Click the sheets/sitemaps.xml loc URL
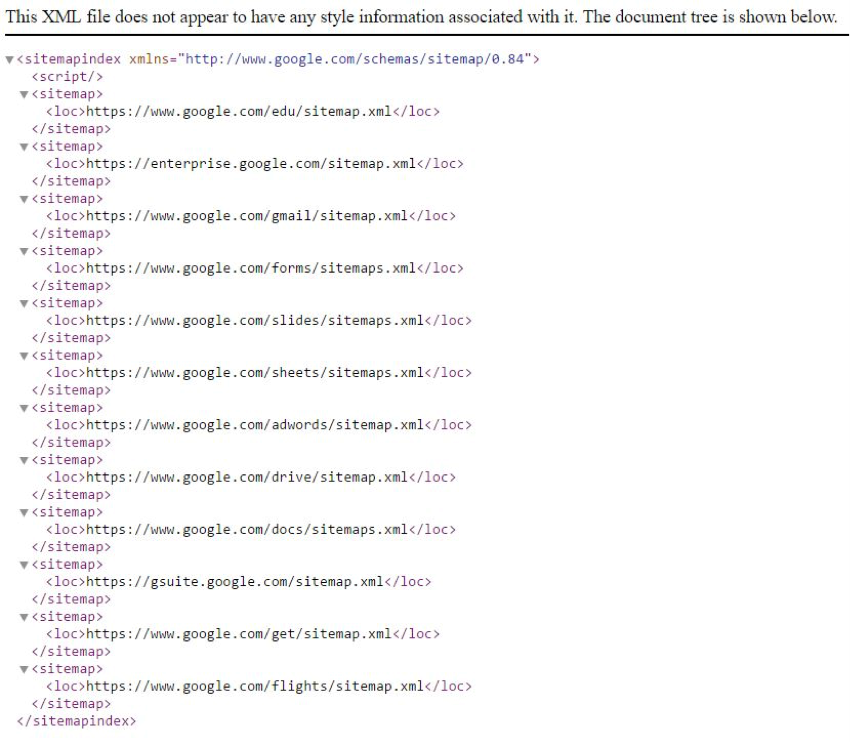 point(255,373)
